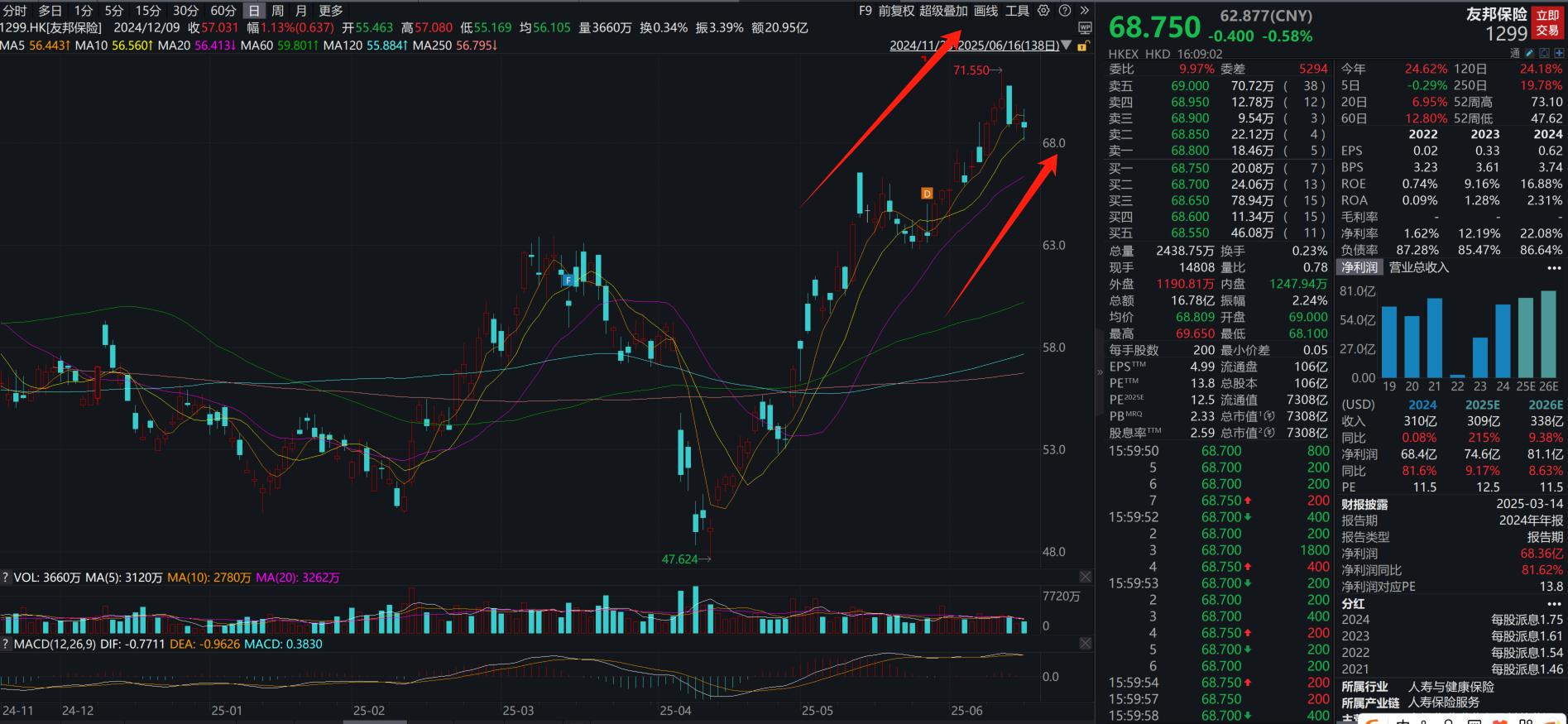Open the help question-mark icon in toolbar
The height and width of the screenshot is (724, 1568).
tap(1065, 11)
